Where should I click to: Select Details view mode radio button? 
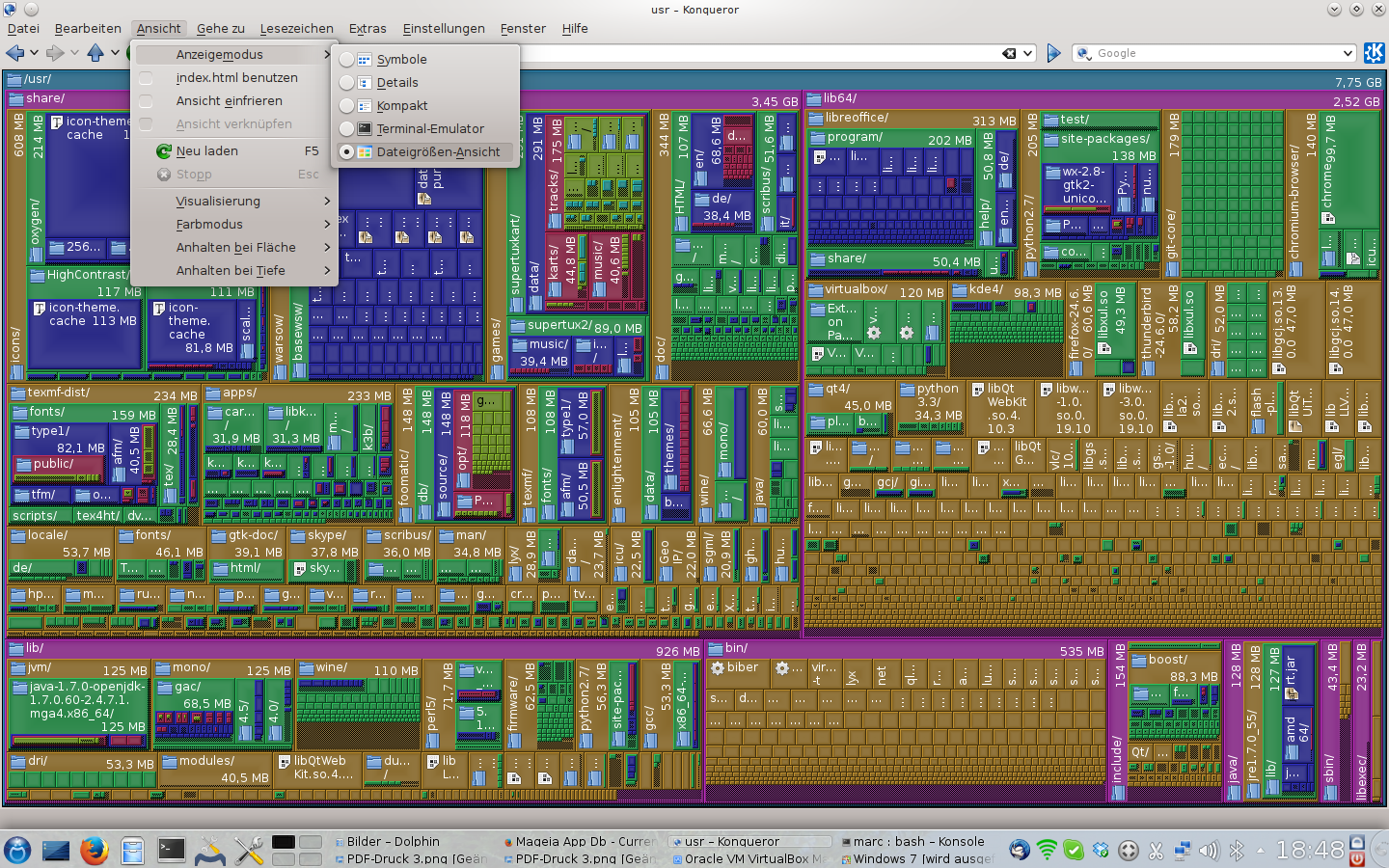346,83
